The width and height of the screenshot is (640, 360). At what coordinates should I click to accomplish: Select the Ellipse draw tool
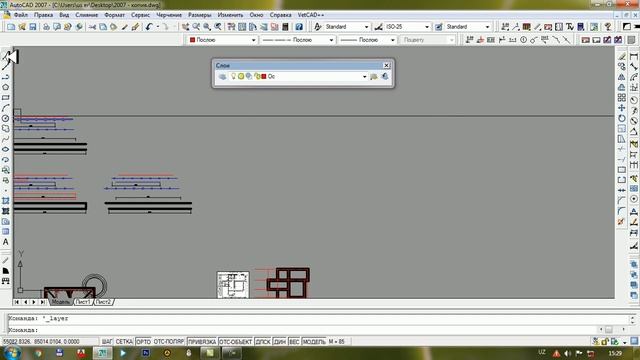(6, 149)
